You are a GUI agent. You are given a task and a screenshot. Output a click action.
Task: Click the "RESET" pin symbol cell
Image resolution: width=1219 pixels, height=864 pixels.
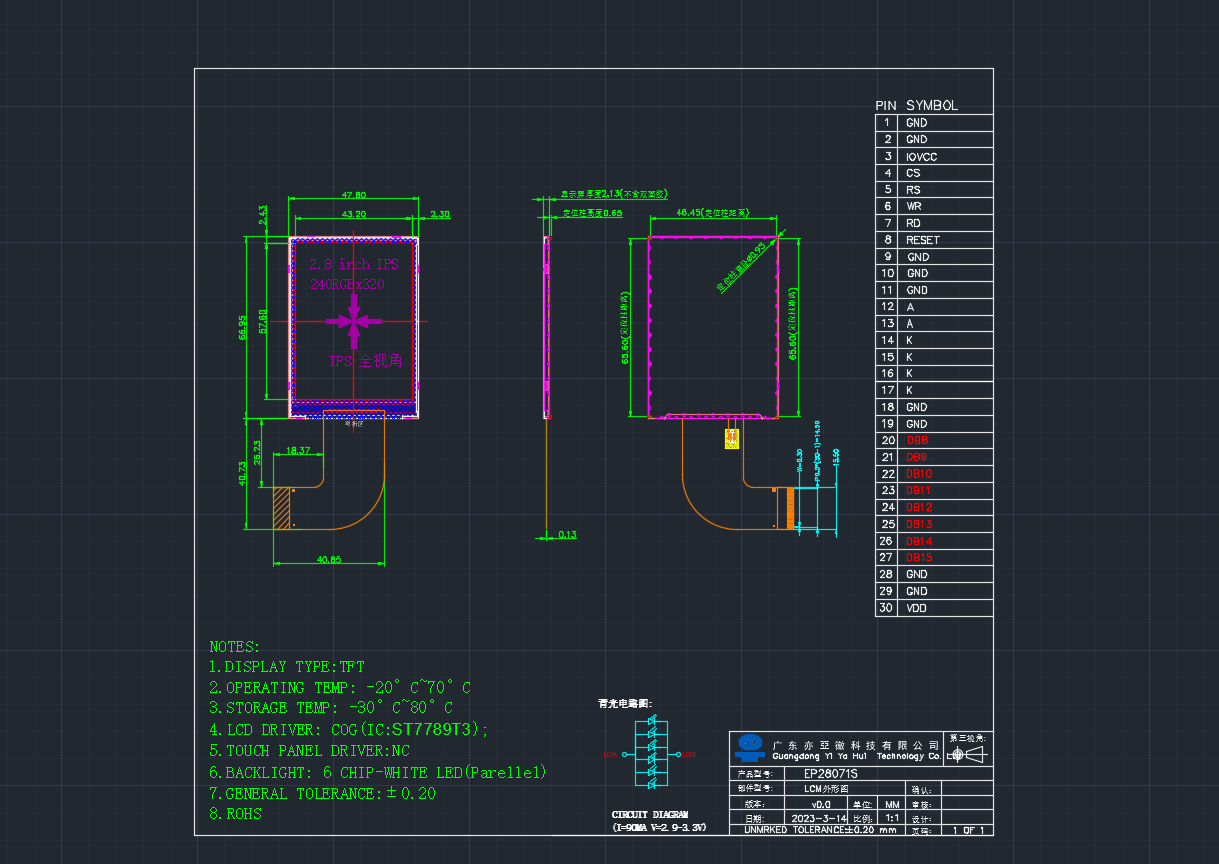click(x=946, y=240)
